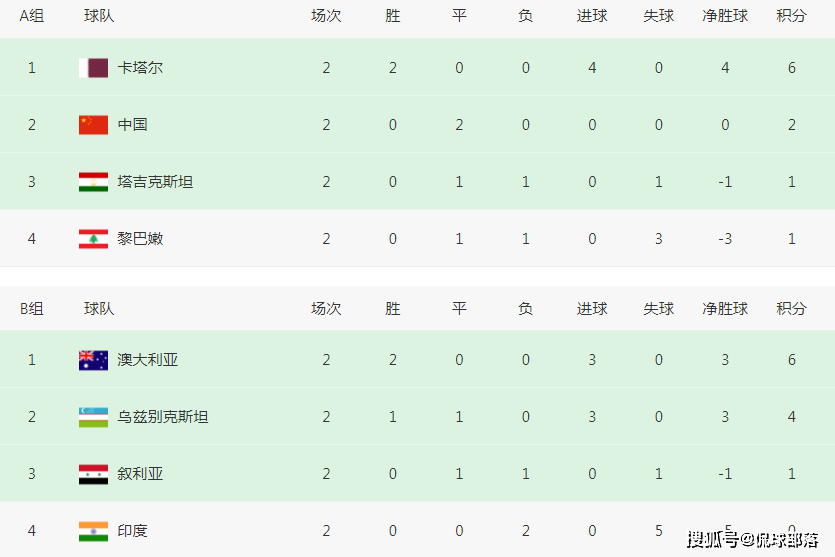The image size is (835, 557).
Task: Click 积分 column header in Group A
Action: point(791,16)
